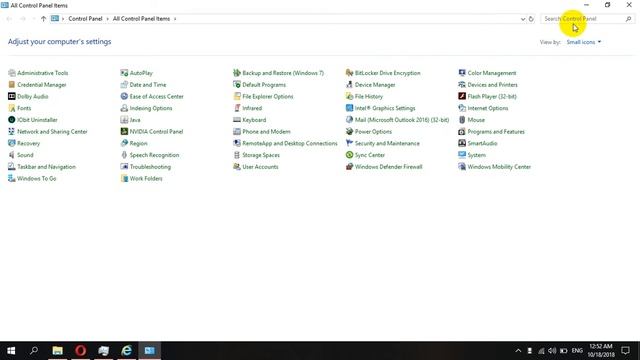640x360 pixels.
Task: Expand the address bar history dropdown
Action: (x=523, y=19)
